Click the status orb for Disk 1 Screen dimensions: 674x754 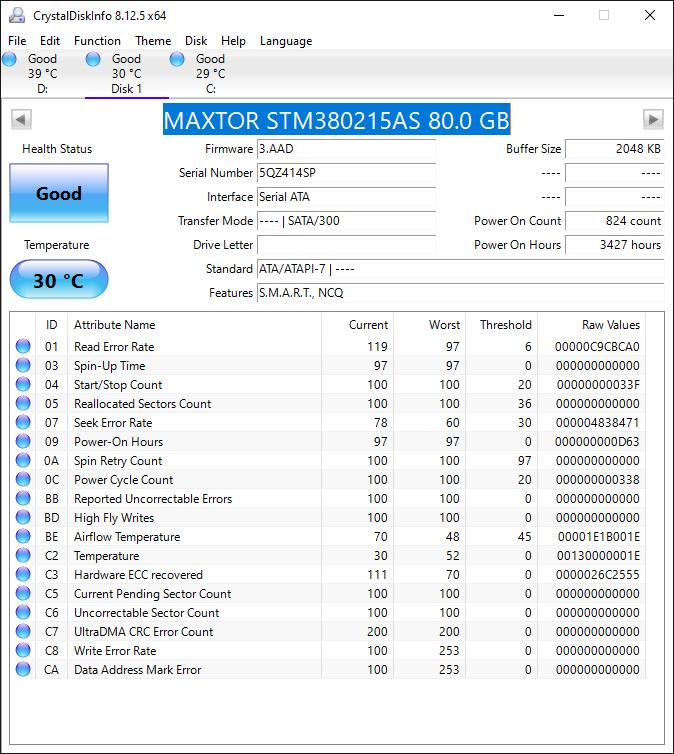coord(93,59)
